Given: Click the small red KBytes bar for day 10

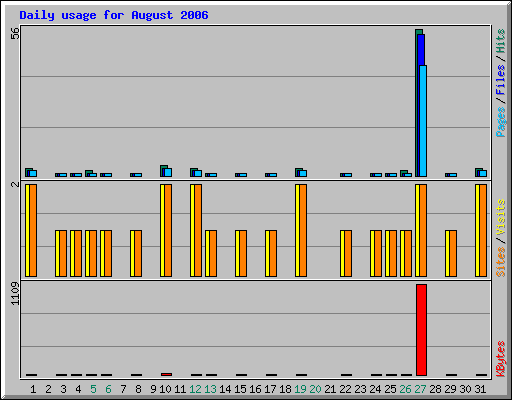Looking at the screenshot, I should point(166,374).
